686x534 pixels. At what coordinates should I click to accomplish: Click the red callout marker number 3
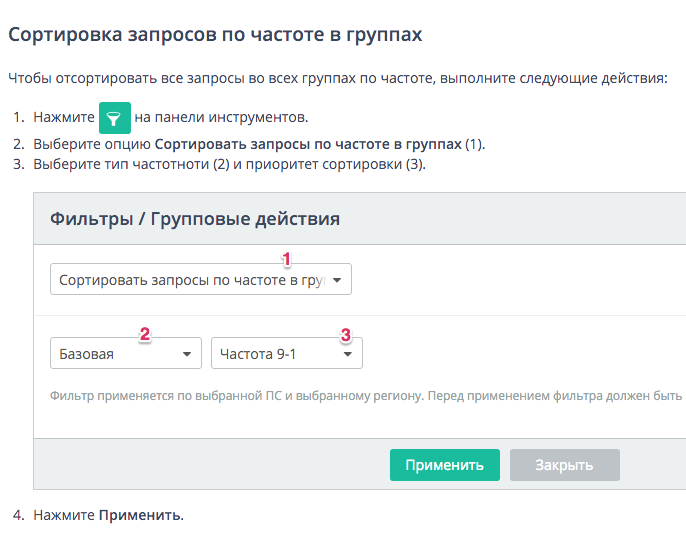[346, 335]
